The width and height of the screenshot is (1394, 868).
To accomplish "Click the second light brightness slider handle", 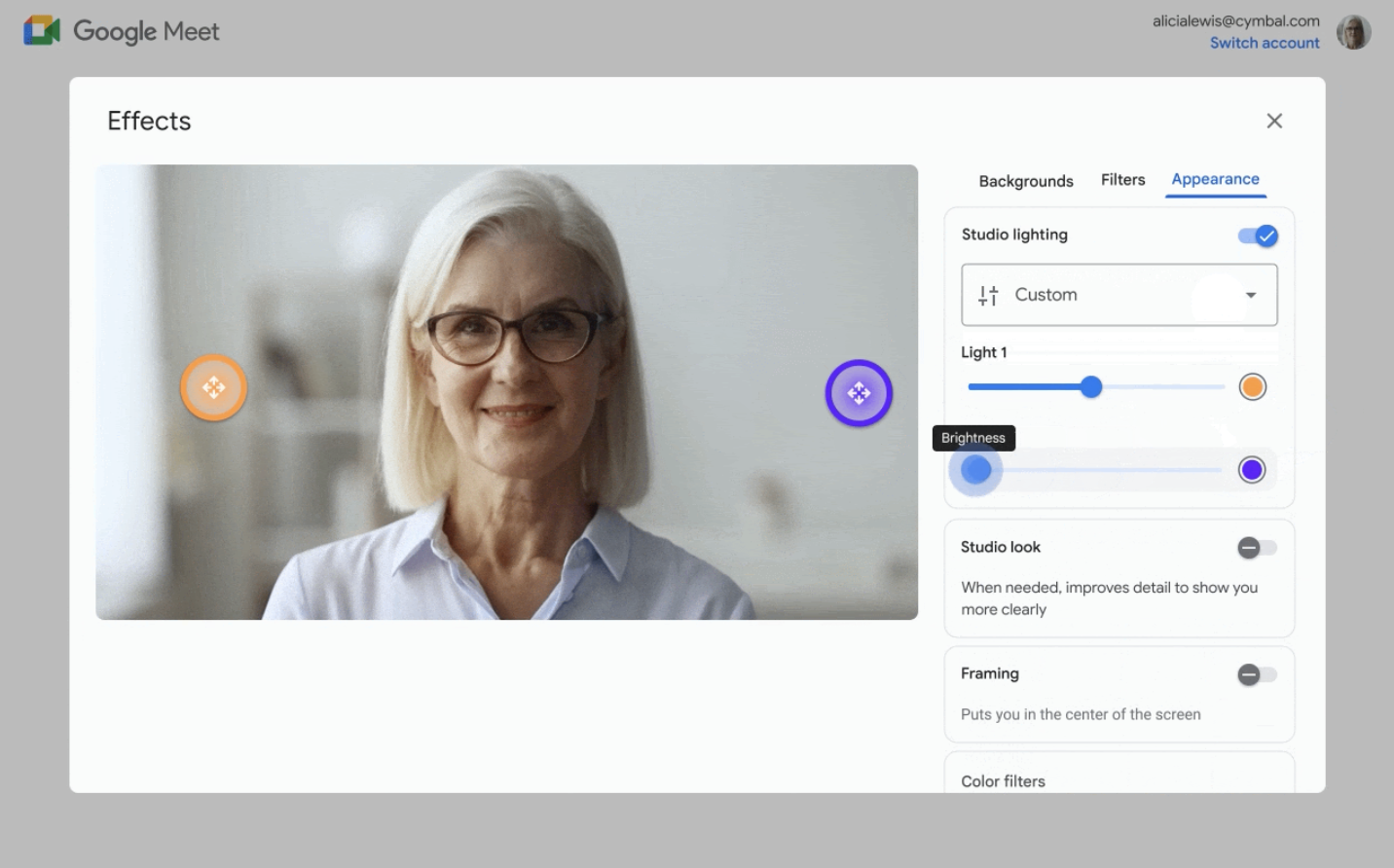I will 976,470.
